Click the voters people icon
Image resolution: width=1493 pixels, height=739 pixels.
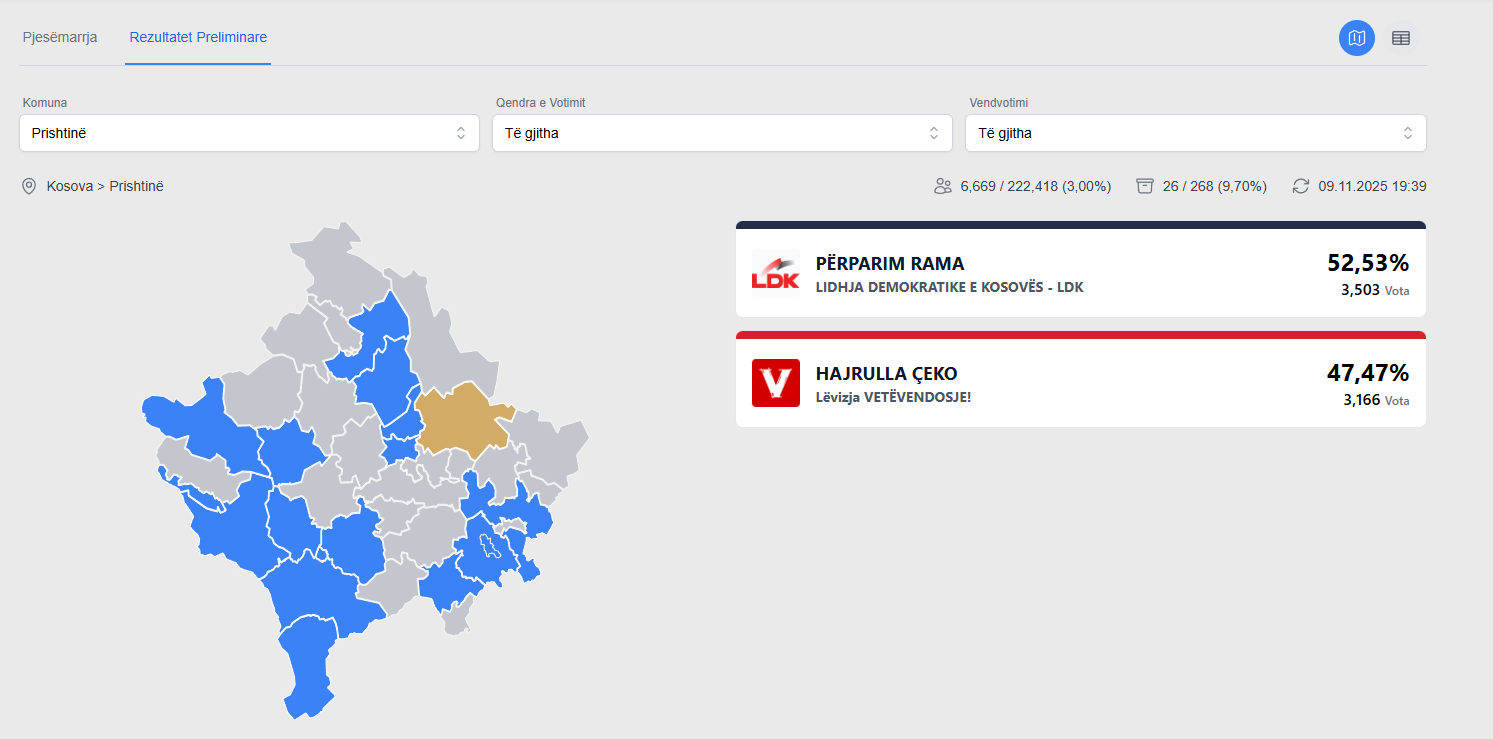[x=942, y=186]
